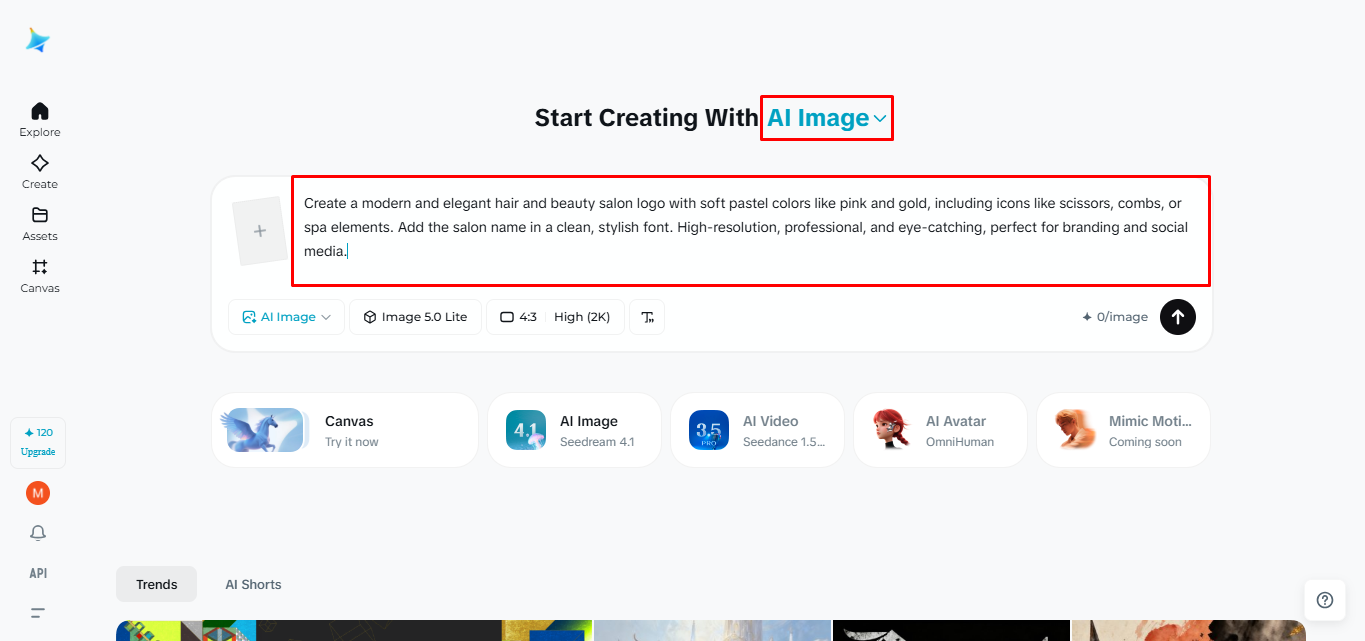Switch to the Trends tab
This screenshot has height=641, width=1365.
tap(157, 584)
